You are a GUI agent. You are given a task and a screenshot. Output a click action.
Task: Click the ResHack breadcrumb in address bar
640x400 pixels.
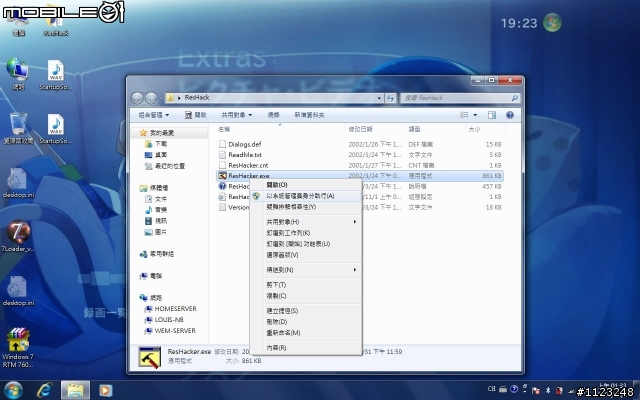pyautogui.click(x=197, y=98)
